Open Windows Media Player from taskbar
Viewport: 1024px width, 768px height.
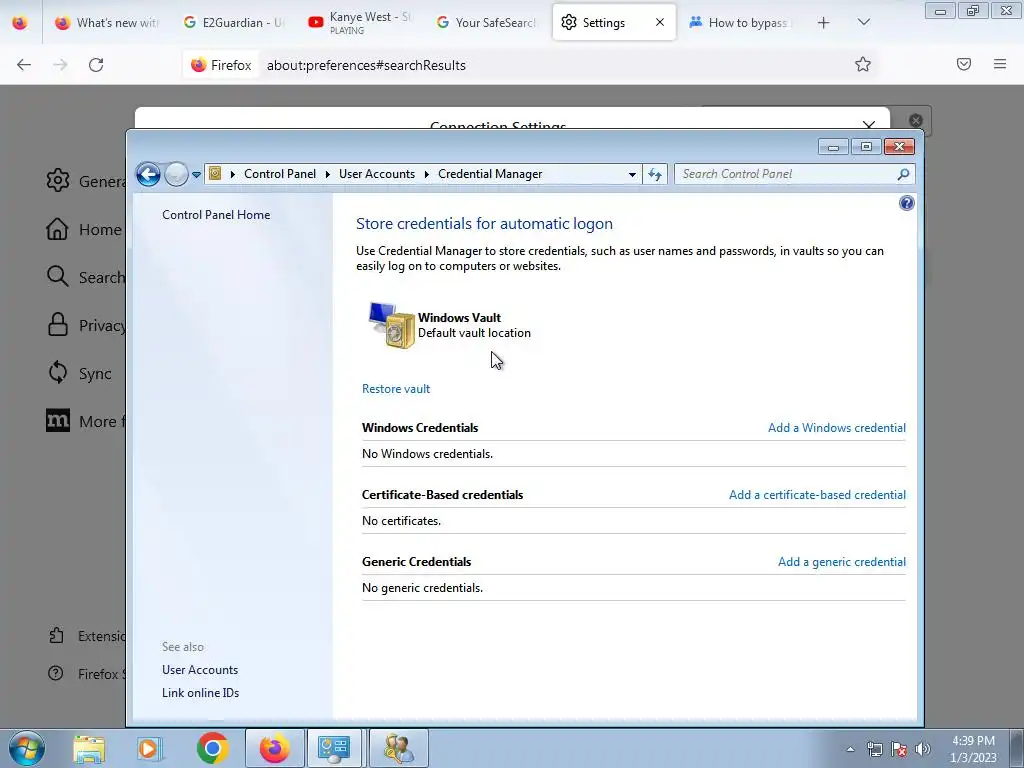pos(150,748)
